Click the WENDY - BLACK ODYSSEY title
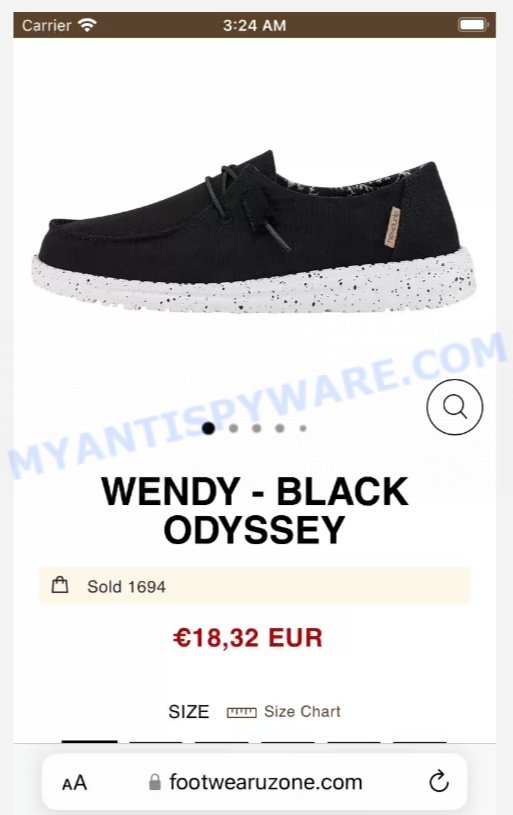Viewport: 513px width, 815px height. [x=254, y=510]
